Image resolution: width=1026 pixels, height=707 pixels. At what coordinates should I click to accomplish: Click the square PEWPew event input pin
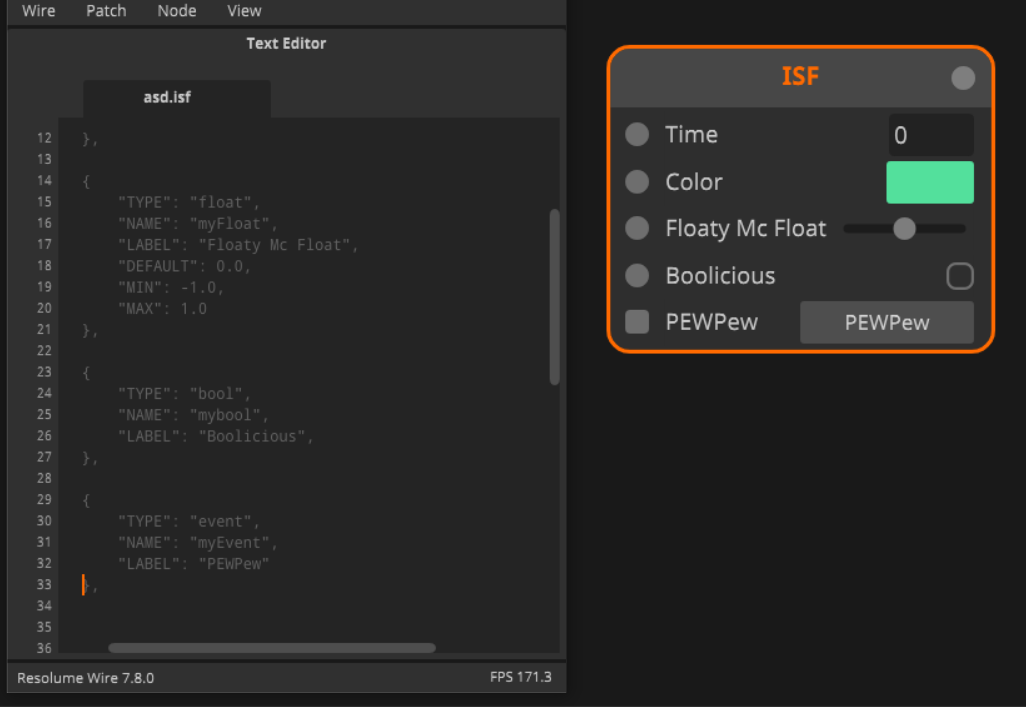pyautogui.click(x=637, y=322)
